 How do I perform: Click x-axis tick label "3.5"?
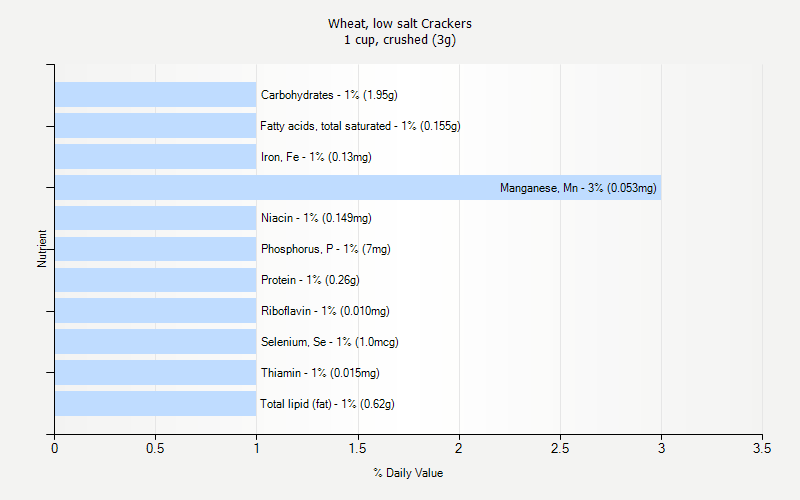762,448
